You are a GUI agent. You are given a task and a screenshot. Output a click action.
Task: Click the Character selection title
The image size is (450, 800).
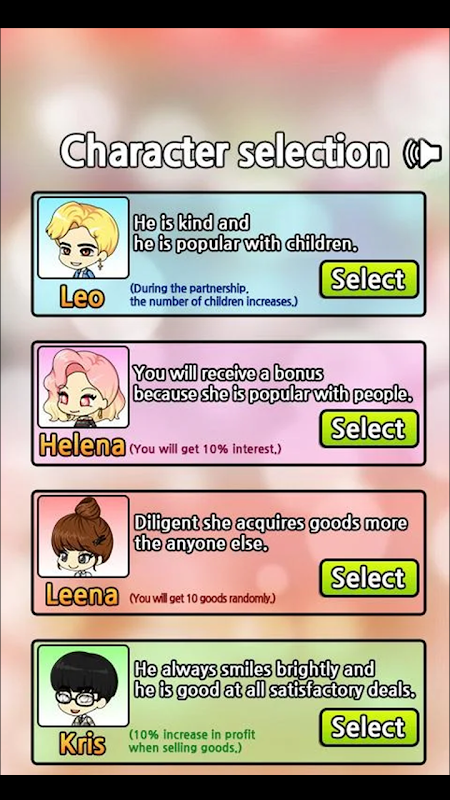[225, 152]
